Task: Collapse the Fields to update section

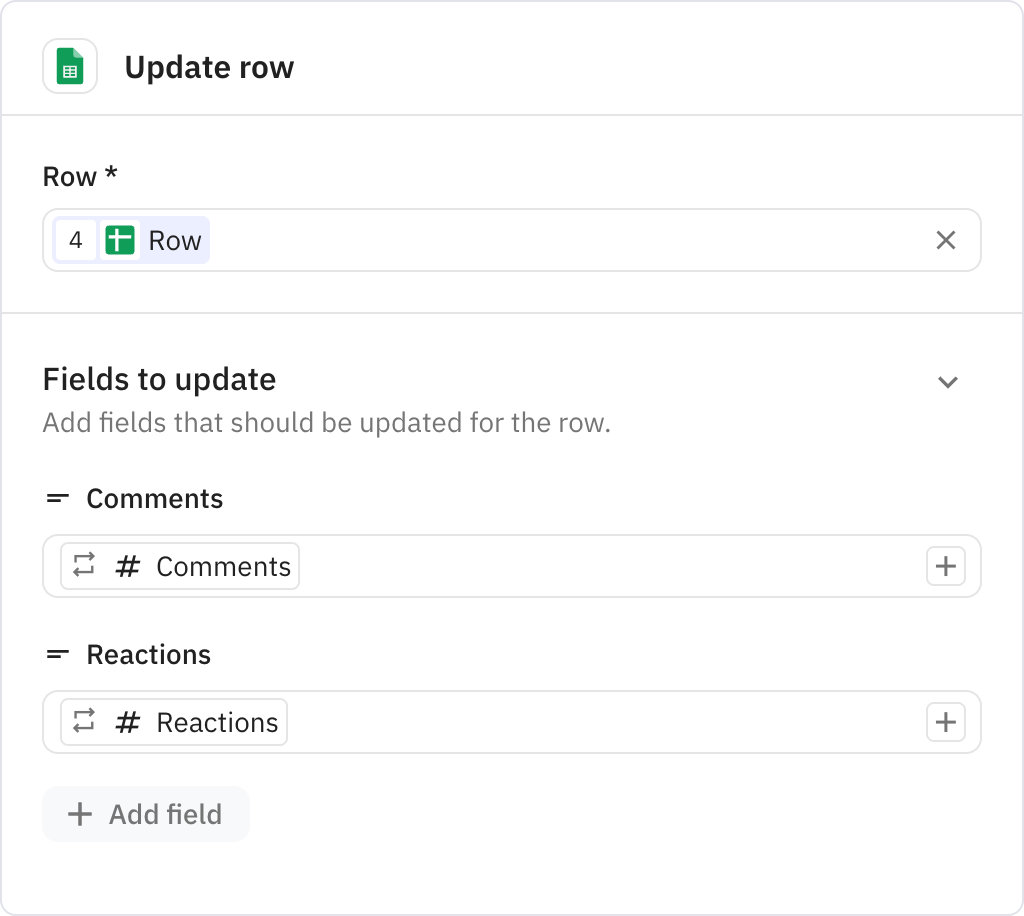Action: click(x=948, y=382)
